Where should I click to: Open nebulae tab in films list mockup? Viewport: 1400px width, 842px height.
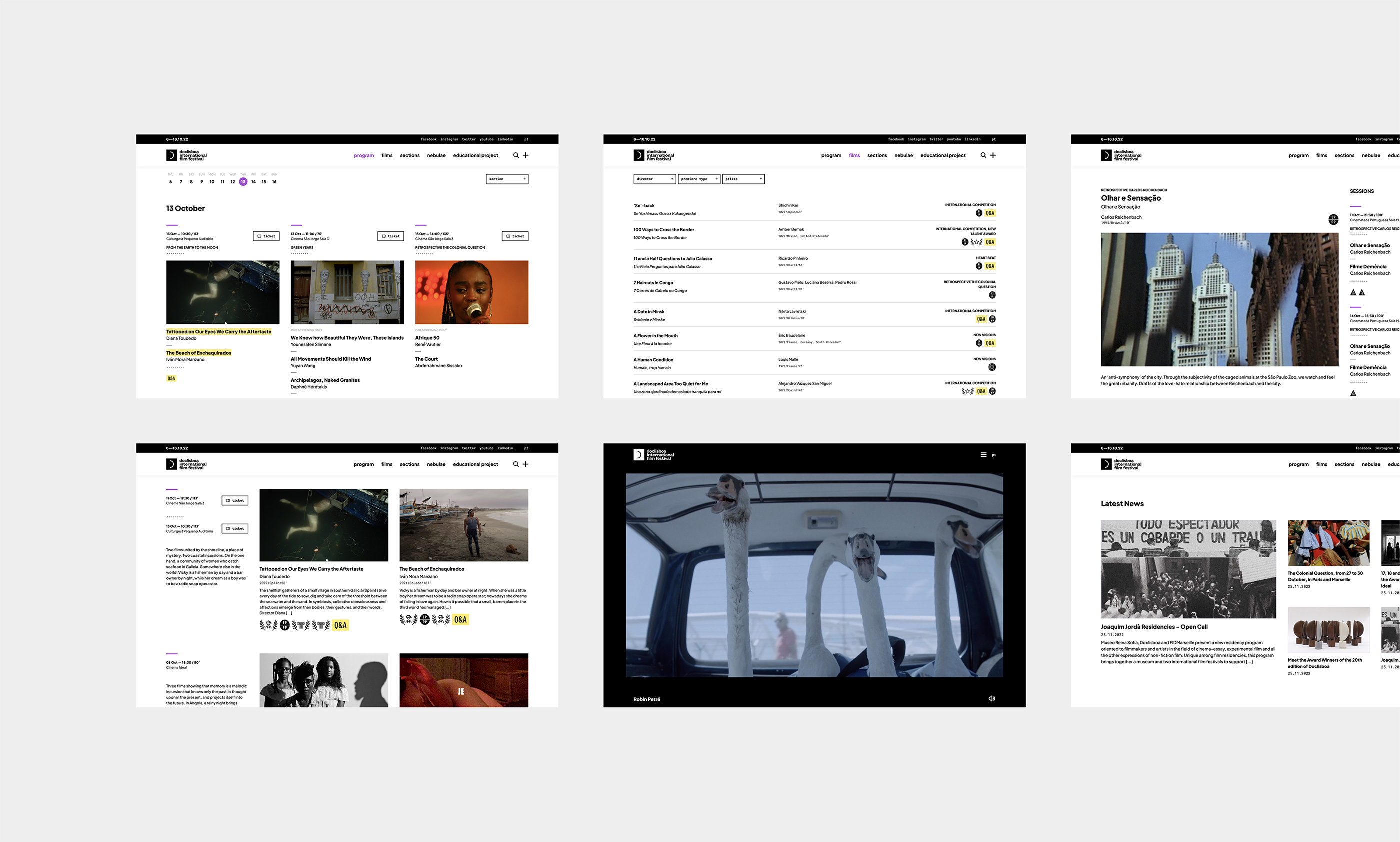[904, 155]
